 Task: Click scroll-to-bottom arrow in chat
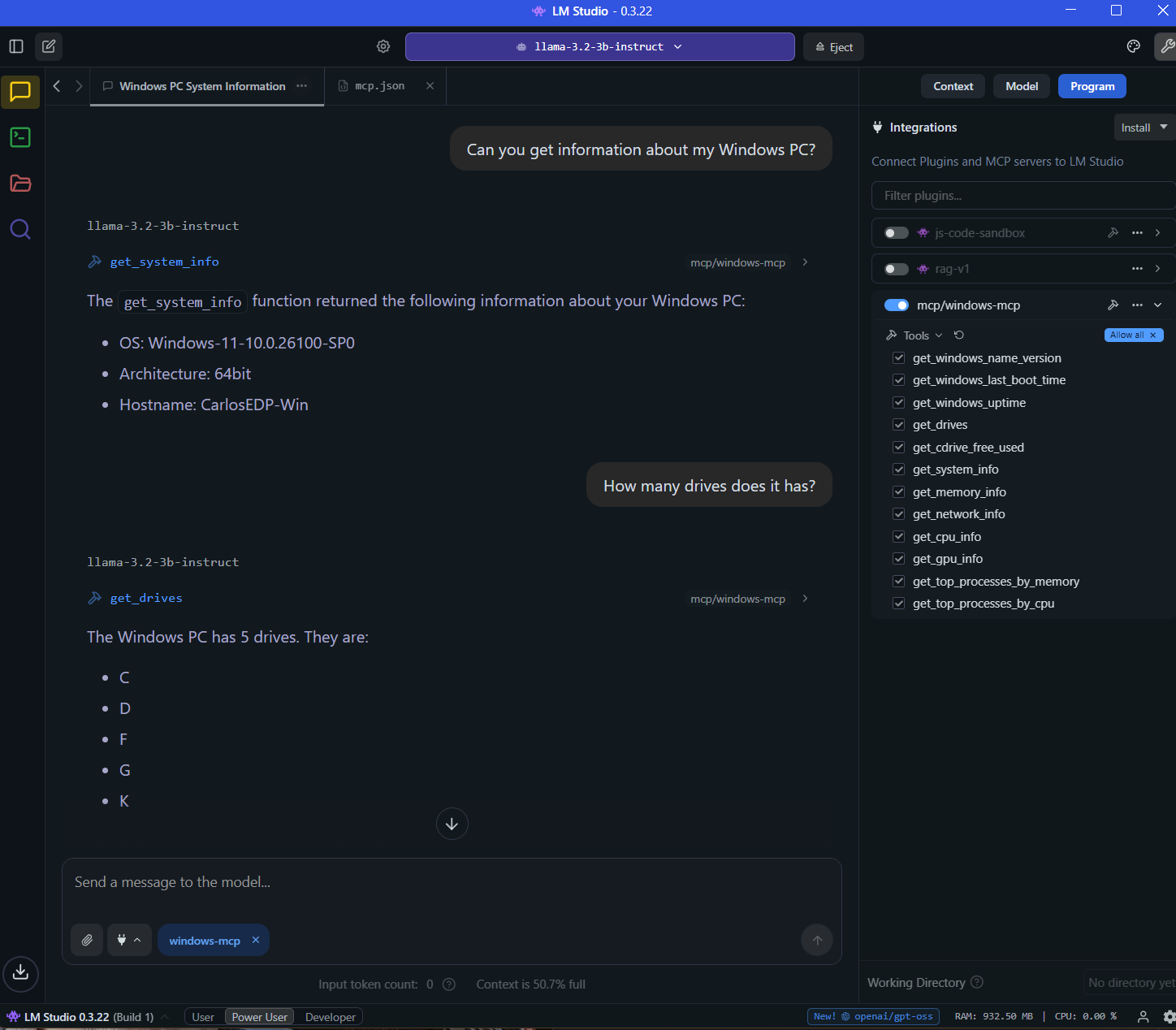click(452, 824)
